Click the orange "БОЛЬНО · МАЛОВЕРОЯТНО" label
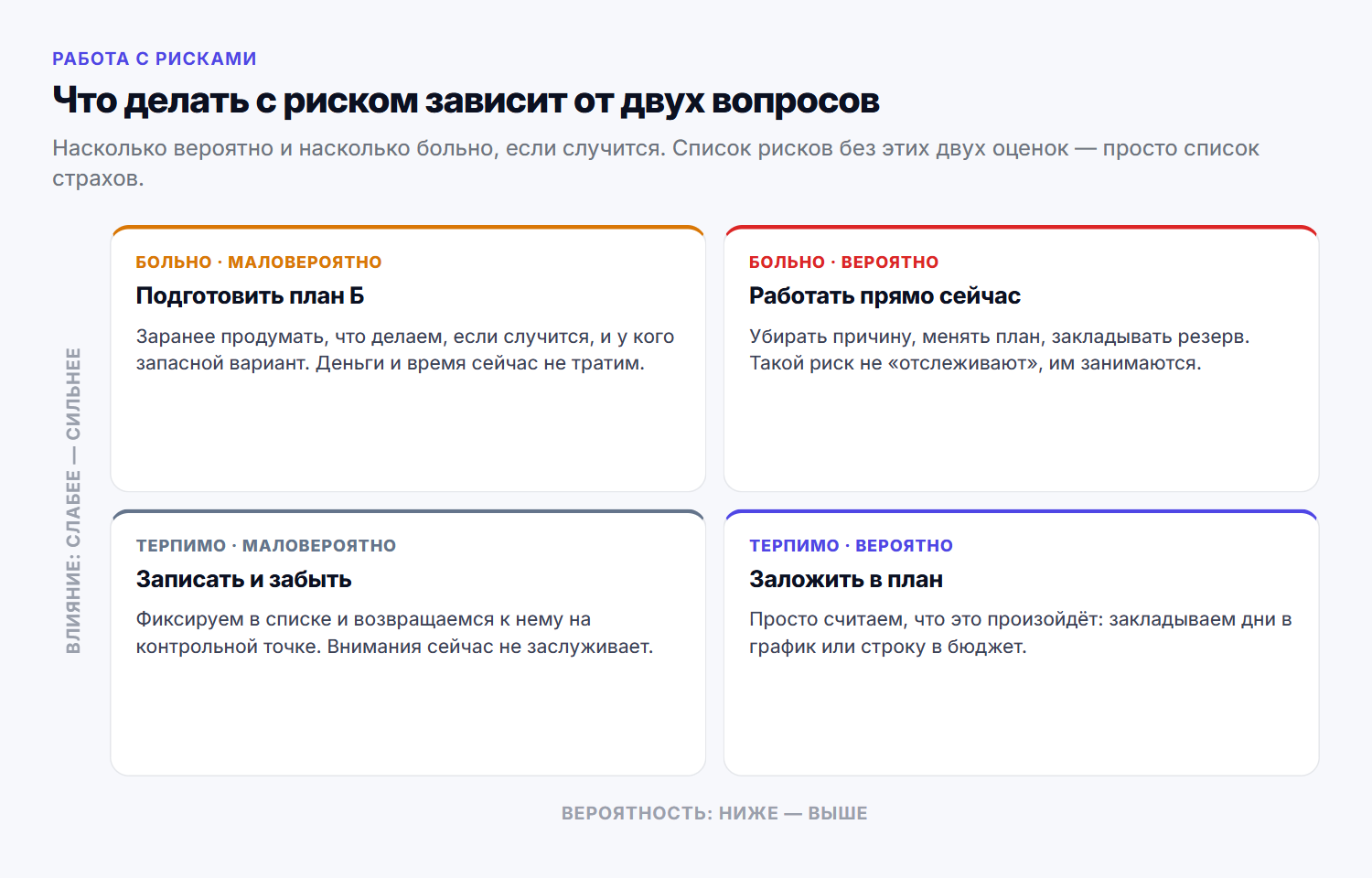Viewport: 1372px width, 878px height. click(259, 262)
